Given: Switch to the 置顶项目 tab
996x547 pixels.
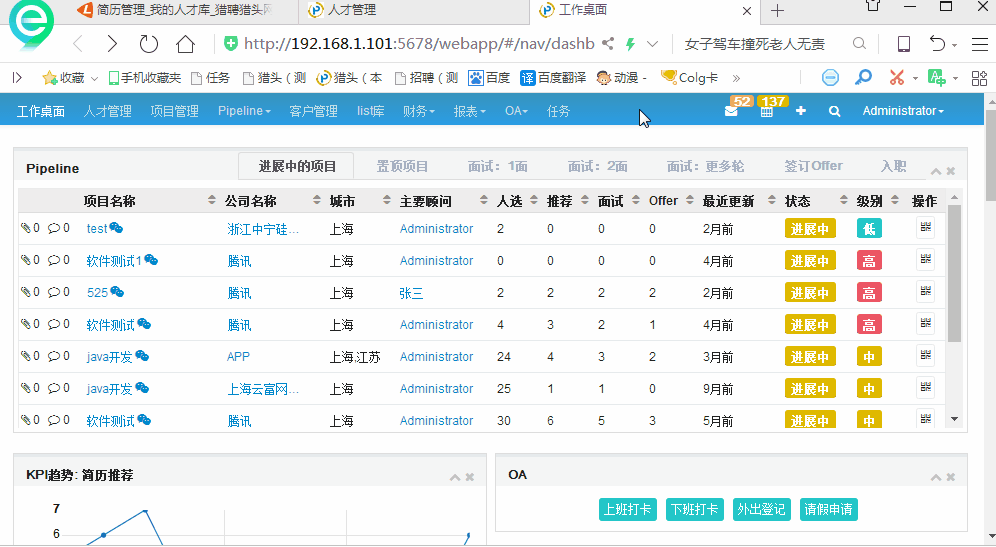Looking at the screenshot, I should 402,167.
